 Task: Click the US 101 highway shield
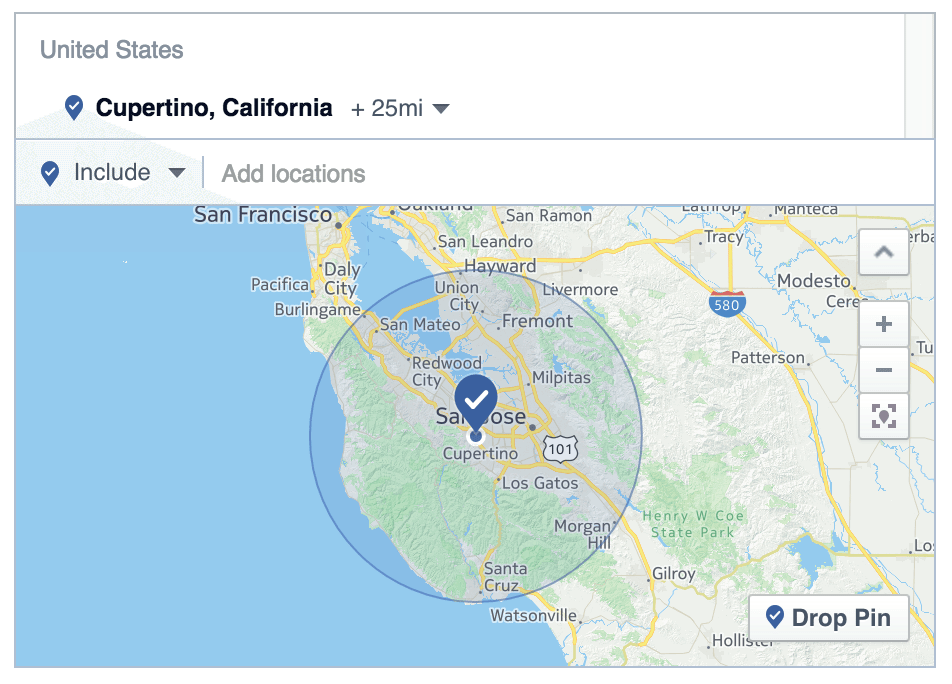pyautogui.click(x=560, y=449)
